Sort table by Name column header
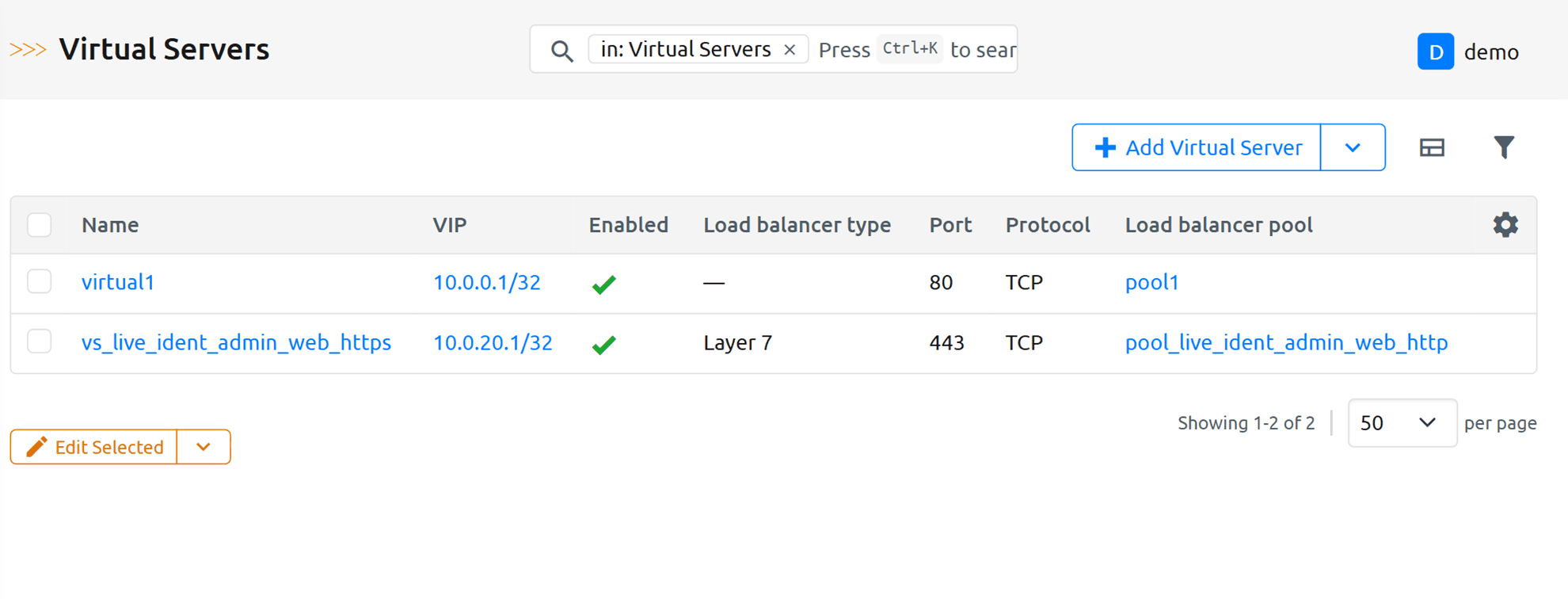1568x599 pixels. (110, 225)
